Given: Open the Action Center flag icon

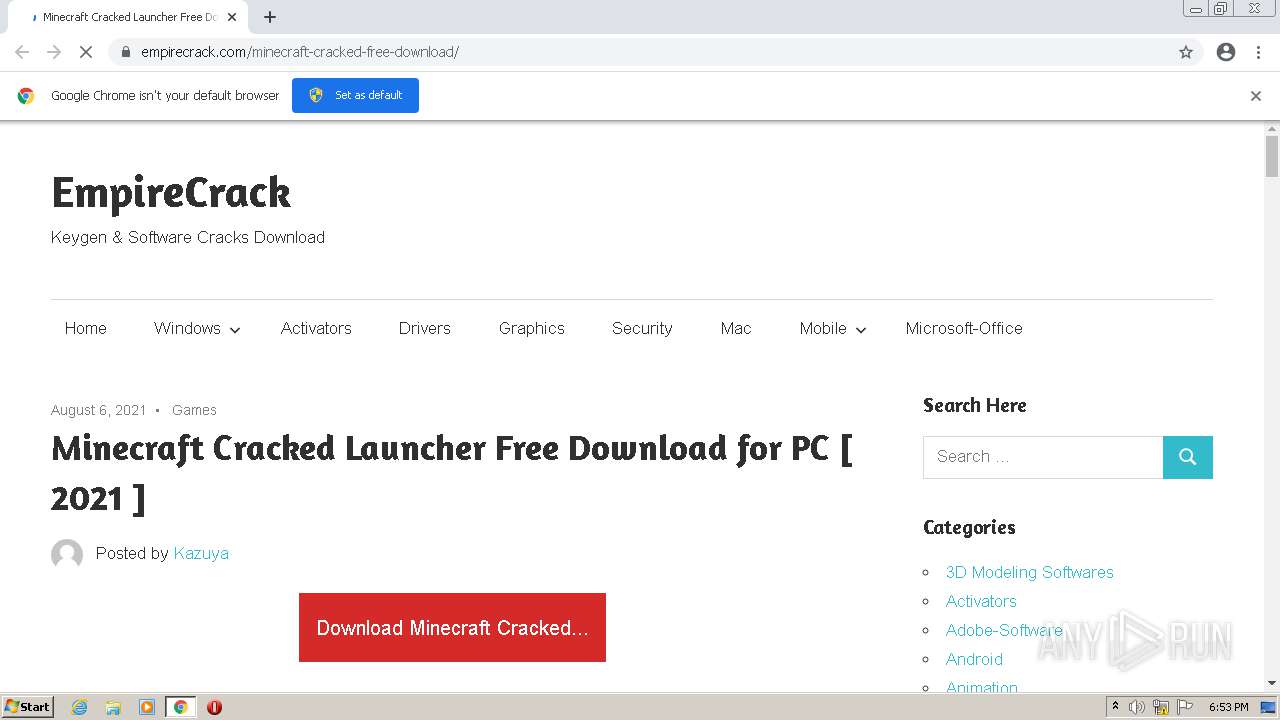Looking at the screenshot, I should (x=1185, y=707).
